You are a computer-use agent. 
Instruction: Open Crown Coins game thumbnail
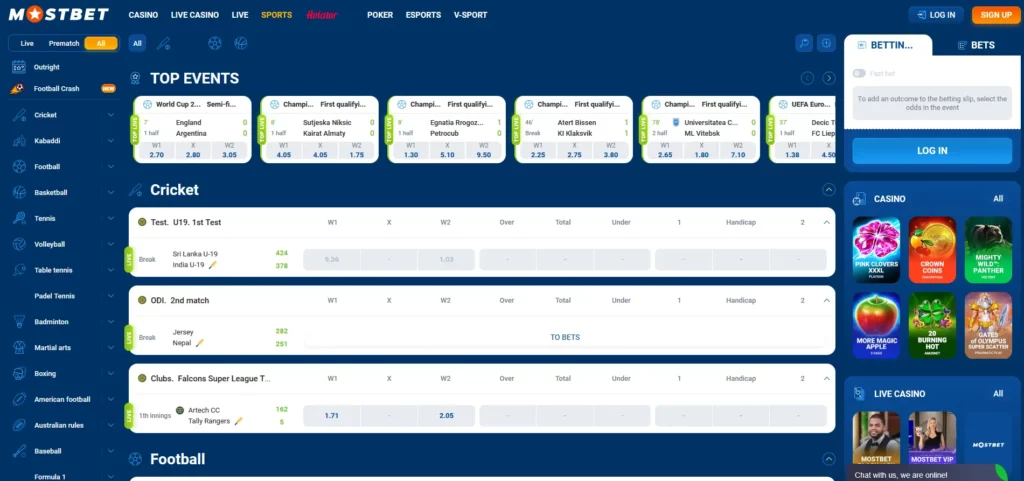tap(932, 250)
